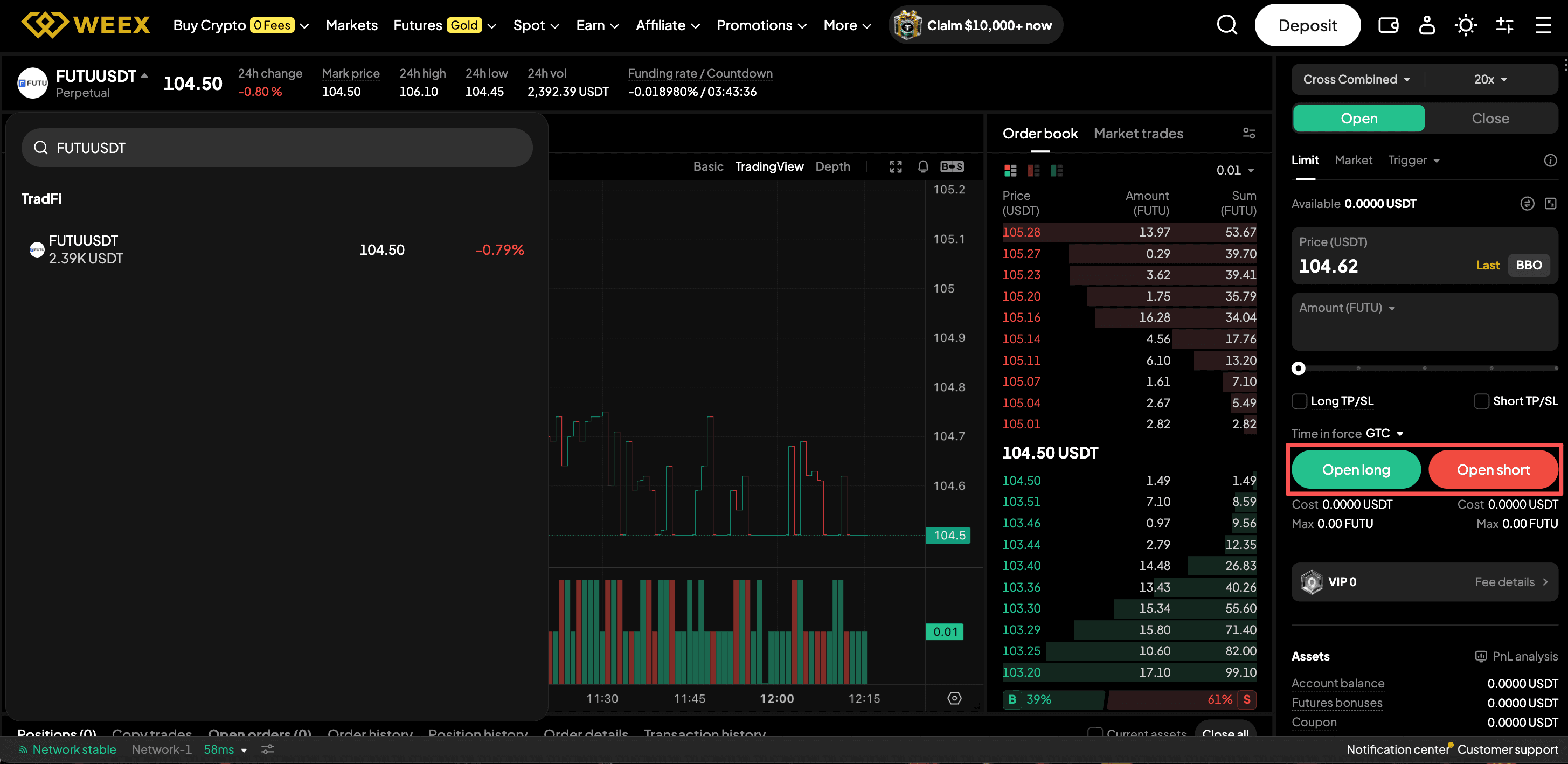Screen dimensions: 1568x764
Task: Select the Limit order tab
Action: click(x=1305, y=160)
